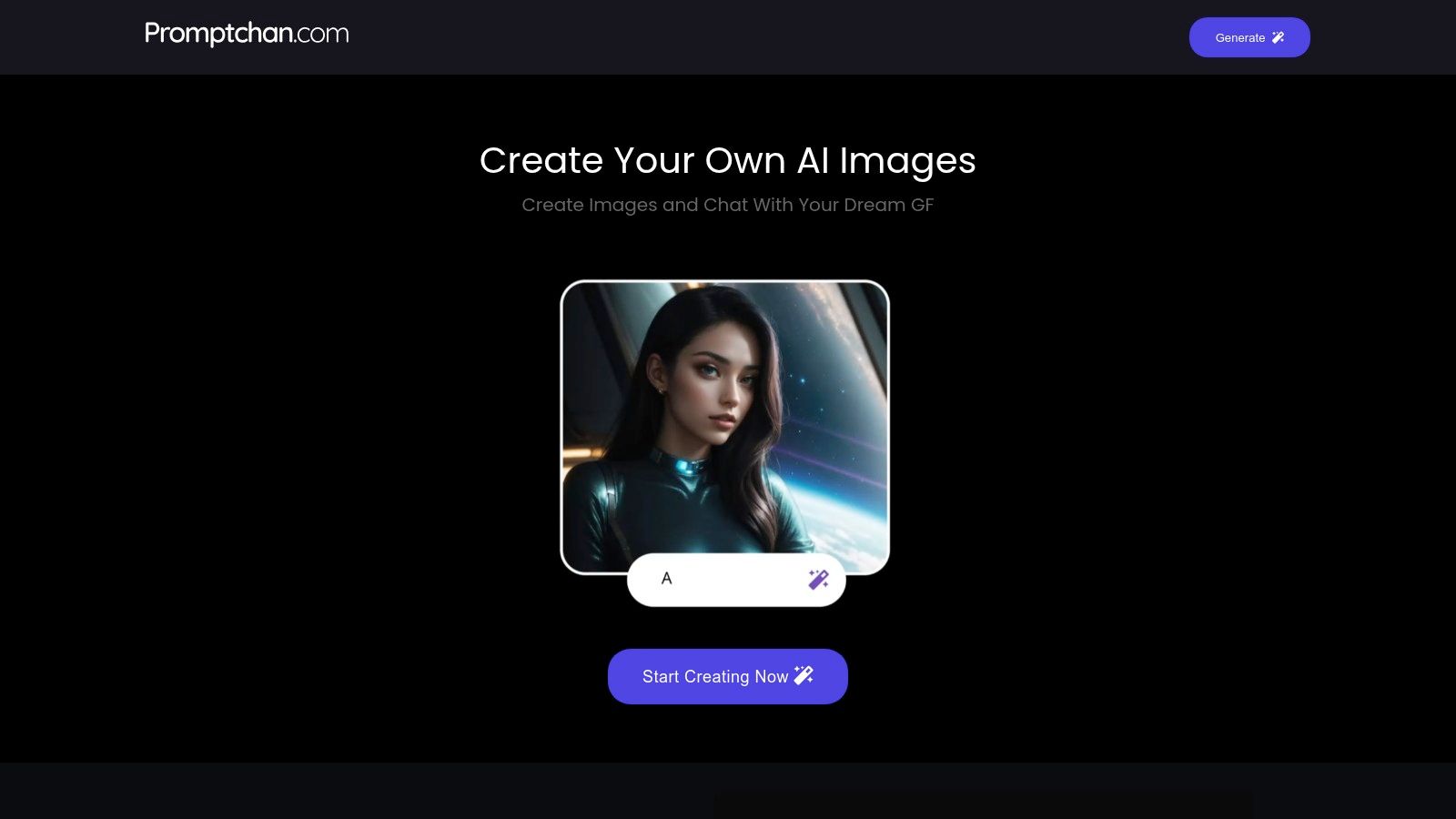Click the typed letter A in the prompt box
The width and height of the screenshot is (1456, 819).
pos(666,579)
